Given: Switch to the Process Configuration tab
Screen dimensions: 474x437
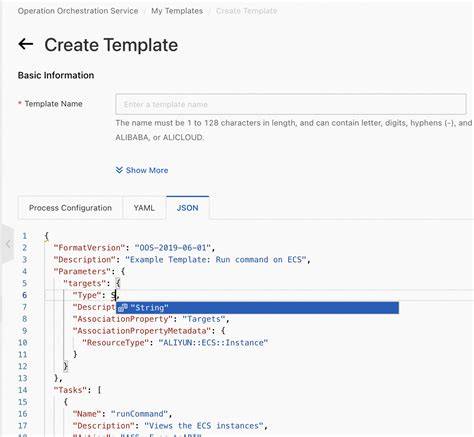Looking at the screenshot, I should [70, 208].
